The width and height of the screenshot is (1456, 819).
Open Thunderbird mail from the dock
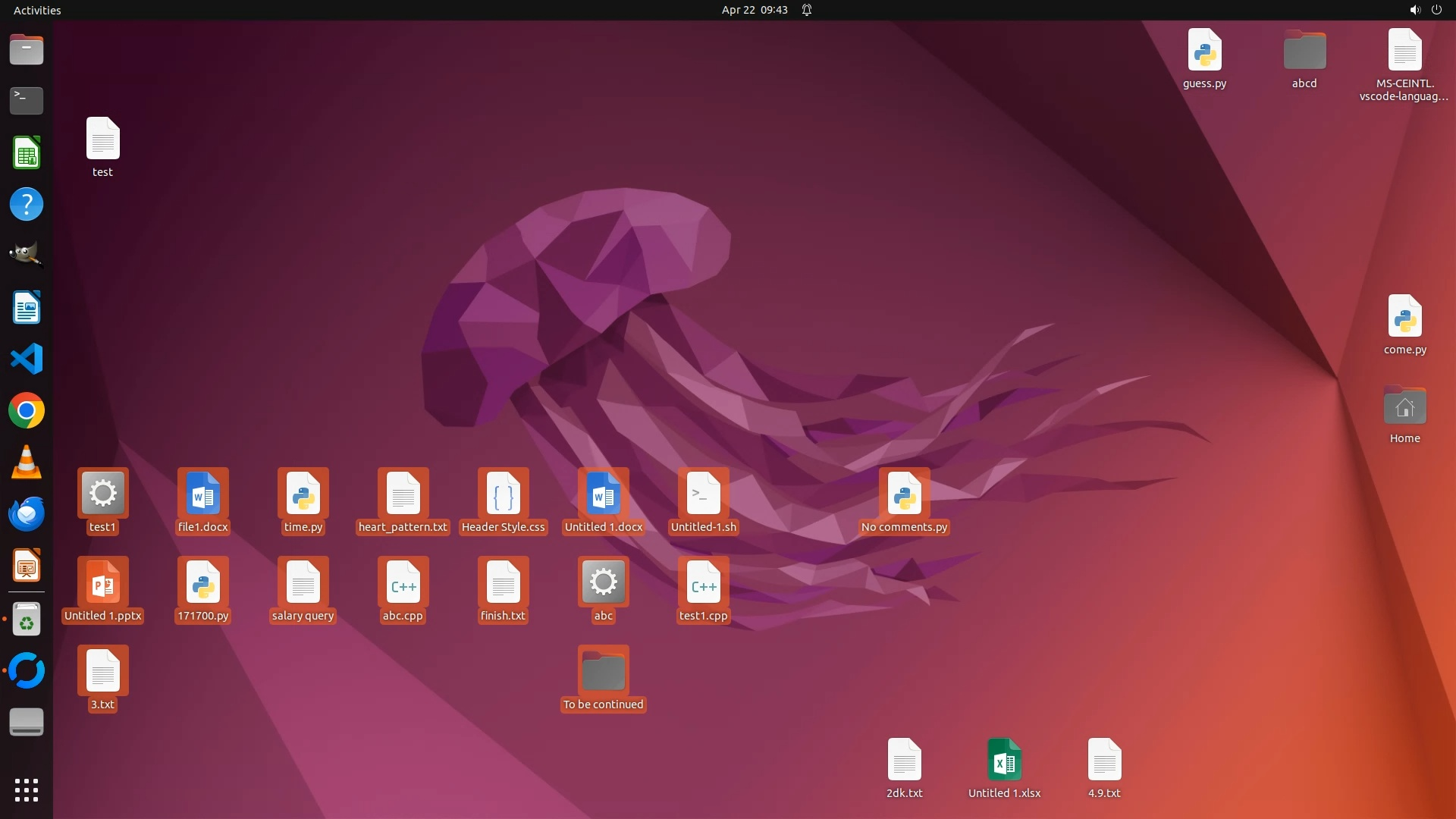tap(27, 513)
